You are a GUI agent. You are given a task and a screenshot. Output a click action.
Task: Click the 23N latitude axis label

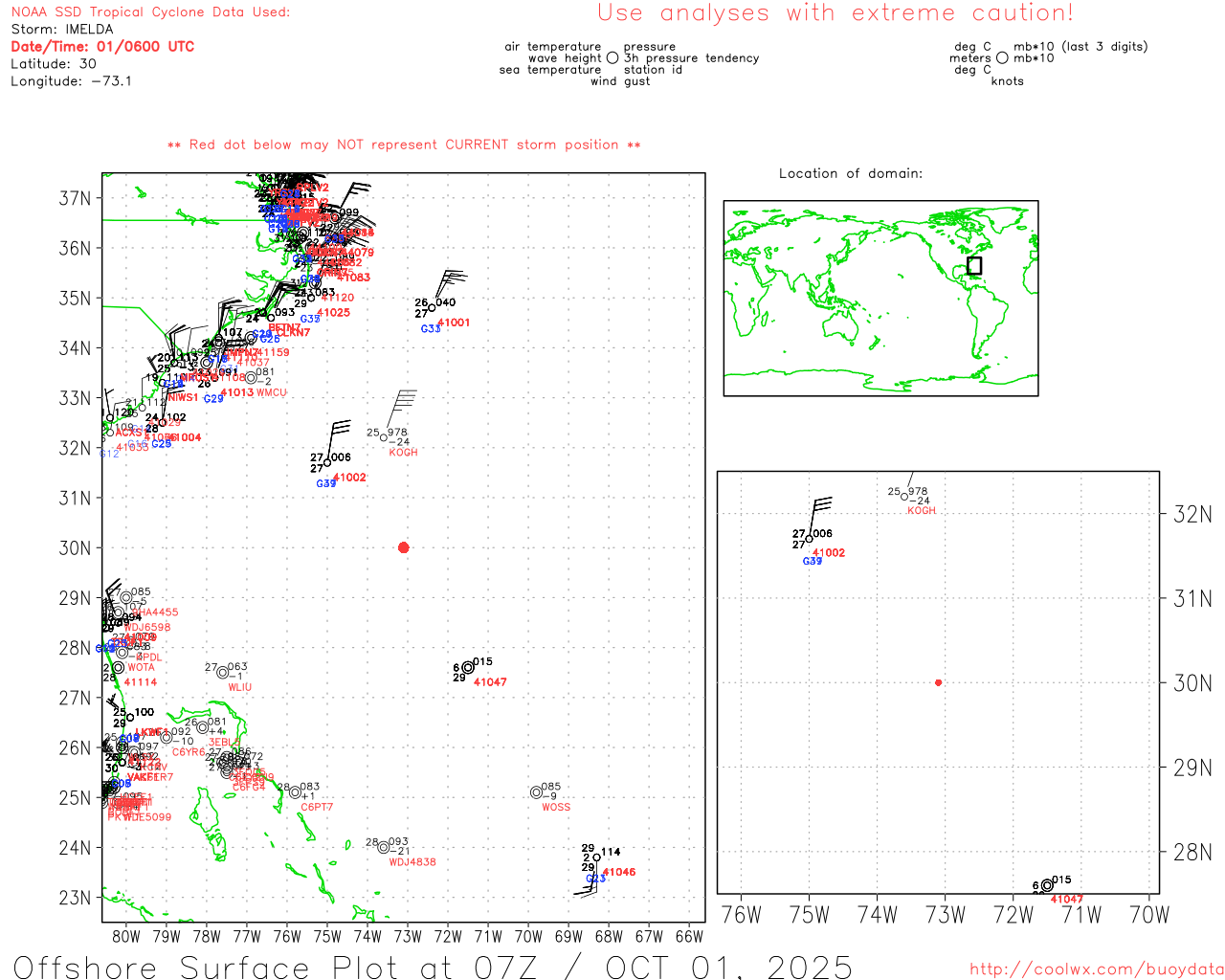click(x=76, y=899)
